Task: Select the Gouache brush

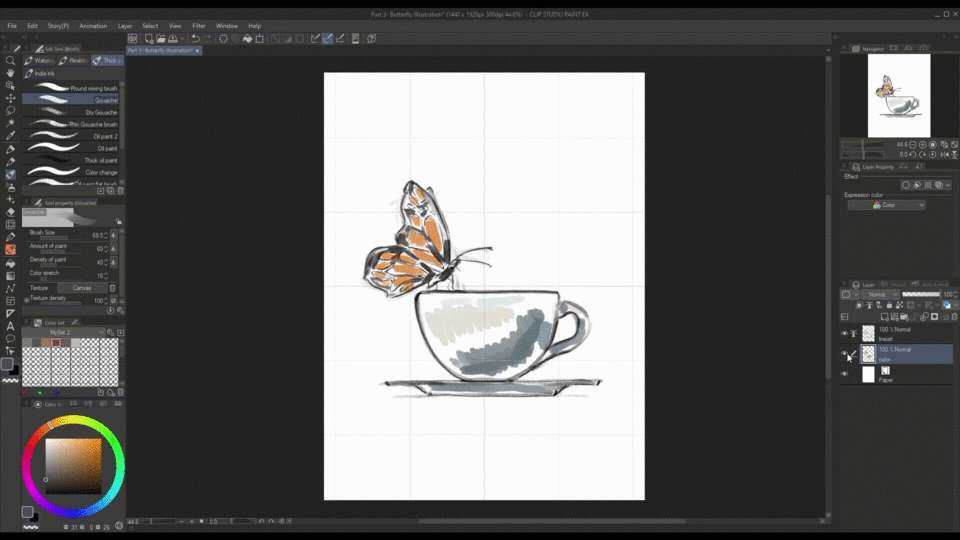Action: tap(70, 100)
